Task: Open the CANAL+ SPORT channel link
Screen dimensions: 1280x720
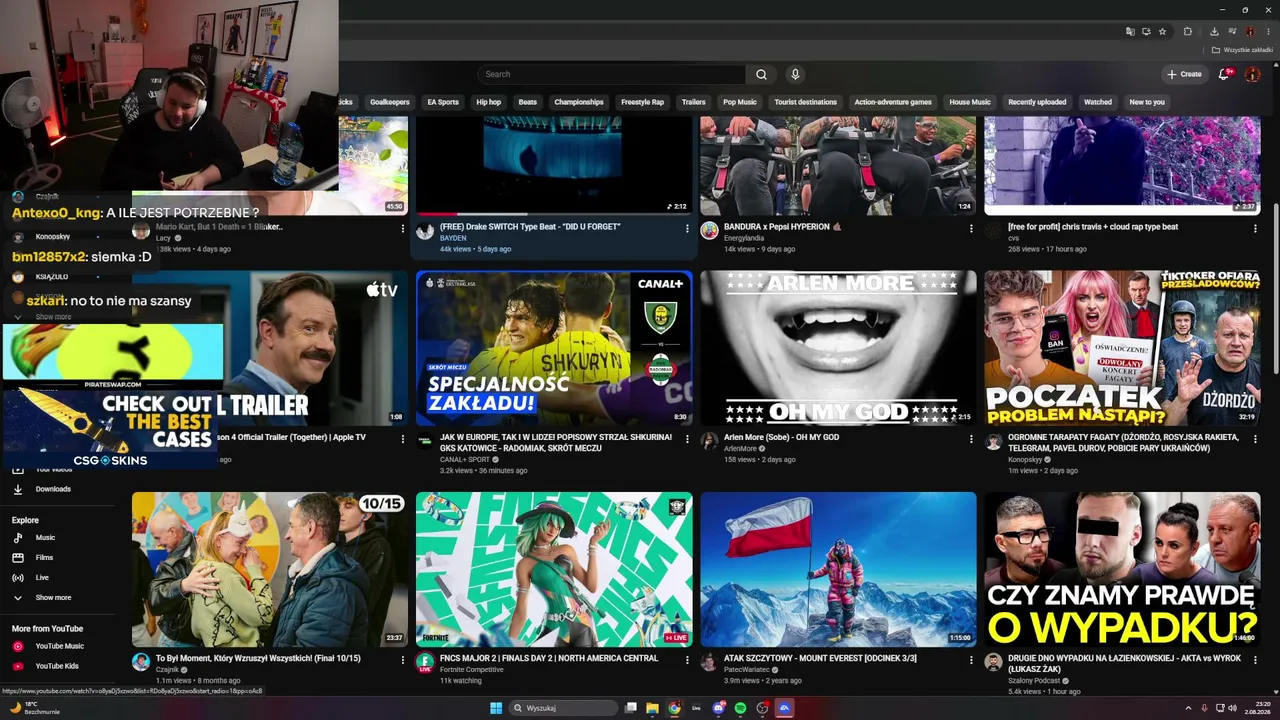Action: [x=465, y=459]
